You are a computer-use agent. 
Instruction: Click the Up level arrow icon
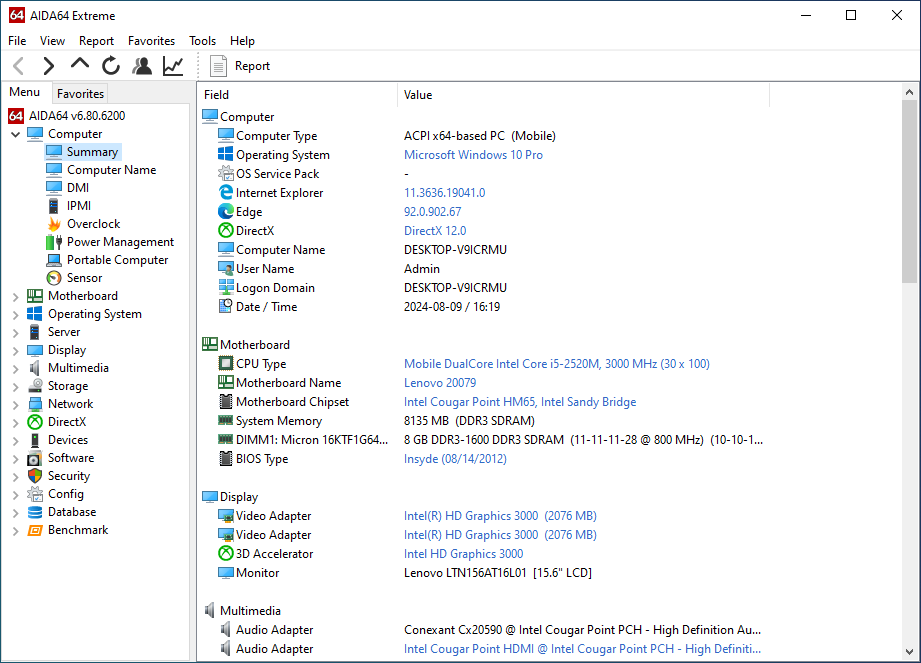tap(80, 66)
